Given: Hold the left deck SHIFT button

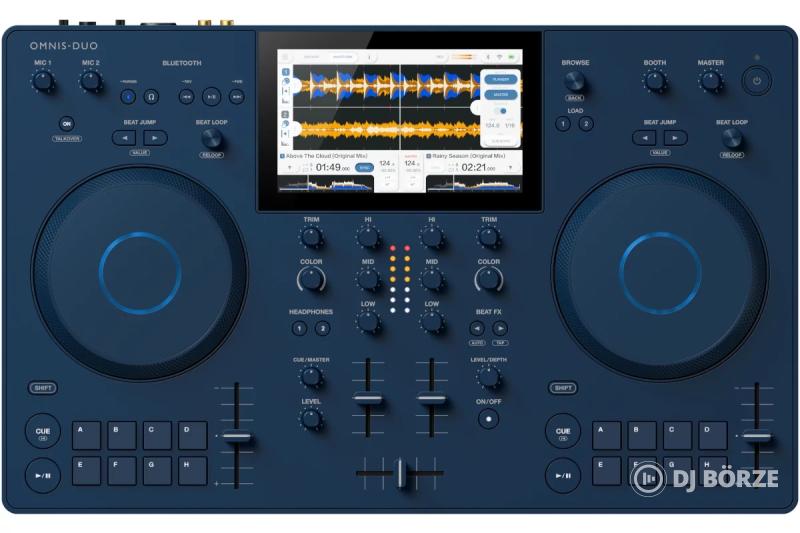Looking at the screenshot, I should [43, 388].
